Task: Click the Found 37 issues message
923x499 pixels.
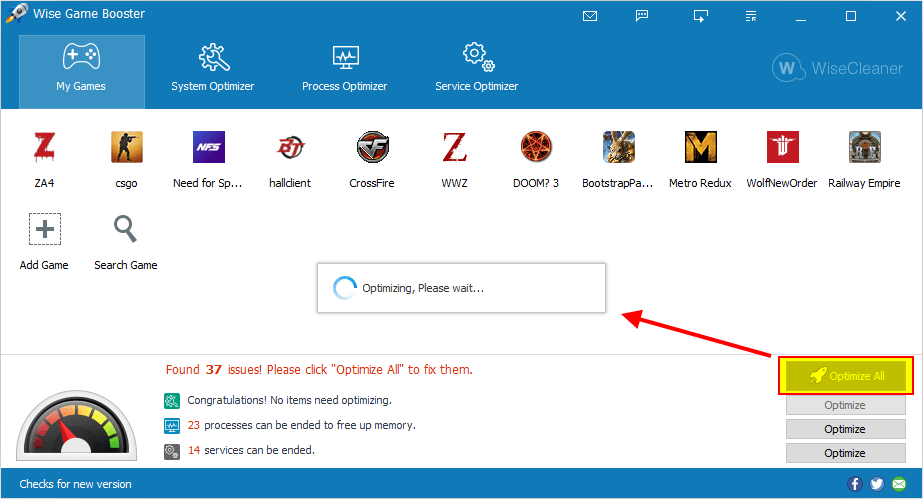Action: [x=319, y=370]
